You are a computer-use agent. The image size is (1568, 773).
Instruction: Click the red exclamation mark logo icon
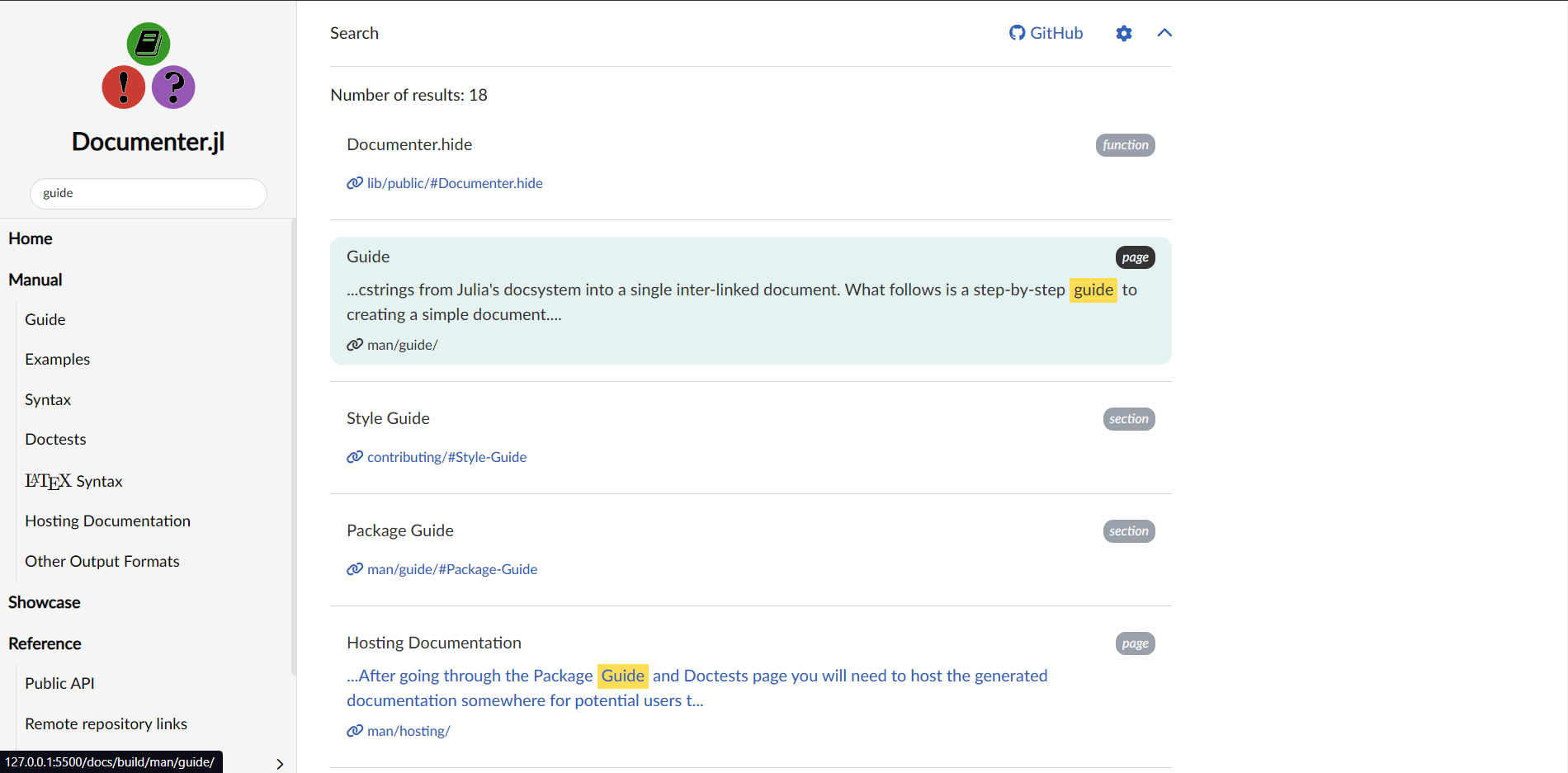124,87
